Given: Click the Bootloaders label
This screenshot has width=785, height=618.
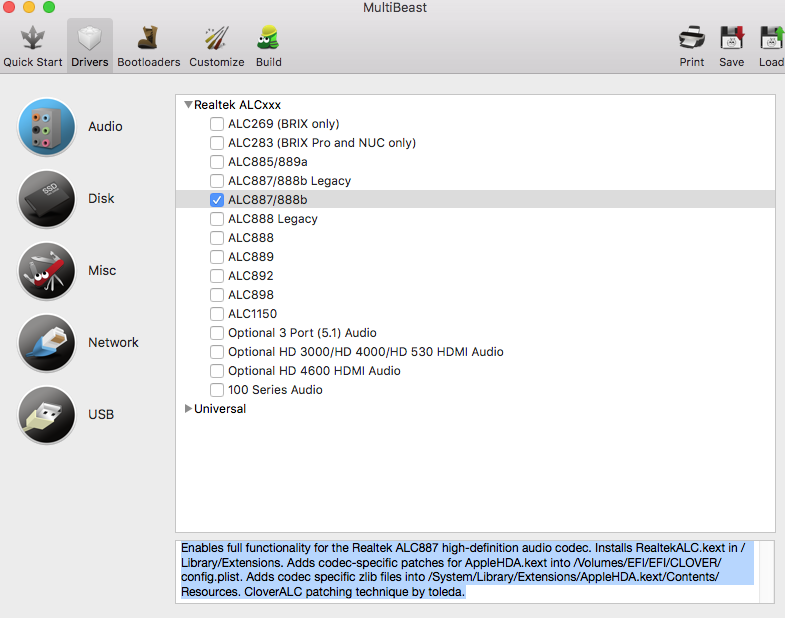Looking at the screenshot, I should coord(149,62).
